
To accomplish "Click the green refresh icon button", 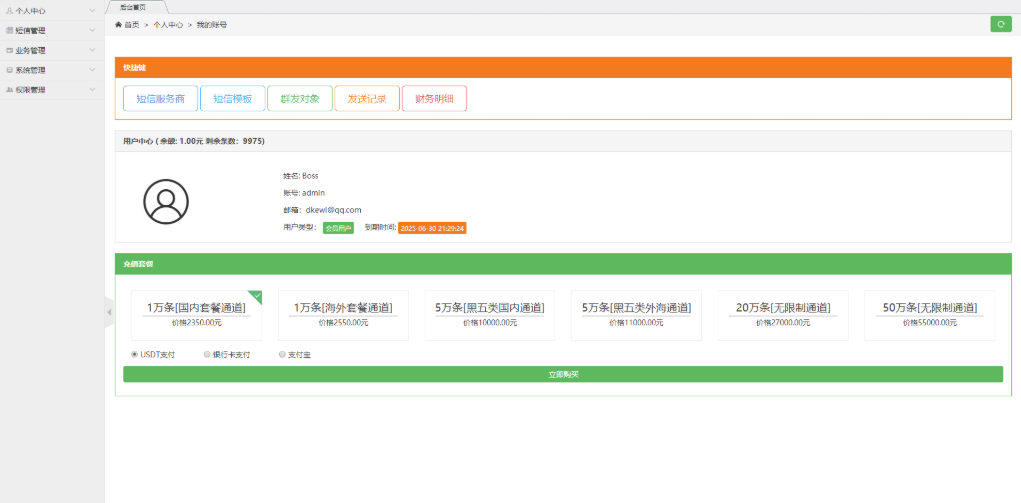I will 1000,24.
